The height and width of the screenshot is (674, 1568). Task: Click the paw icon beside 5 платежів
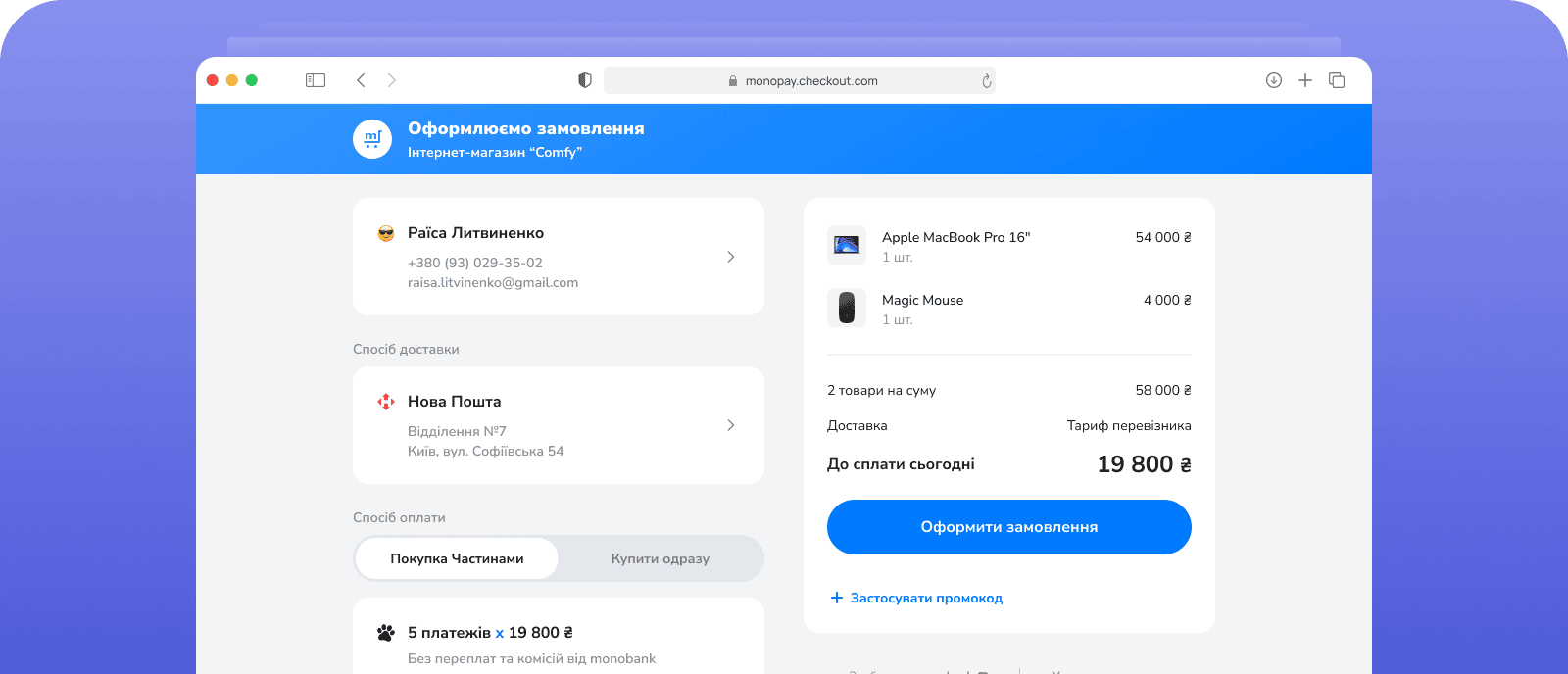pos(386,633)
